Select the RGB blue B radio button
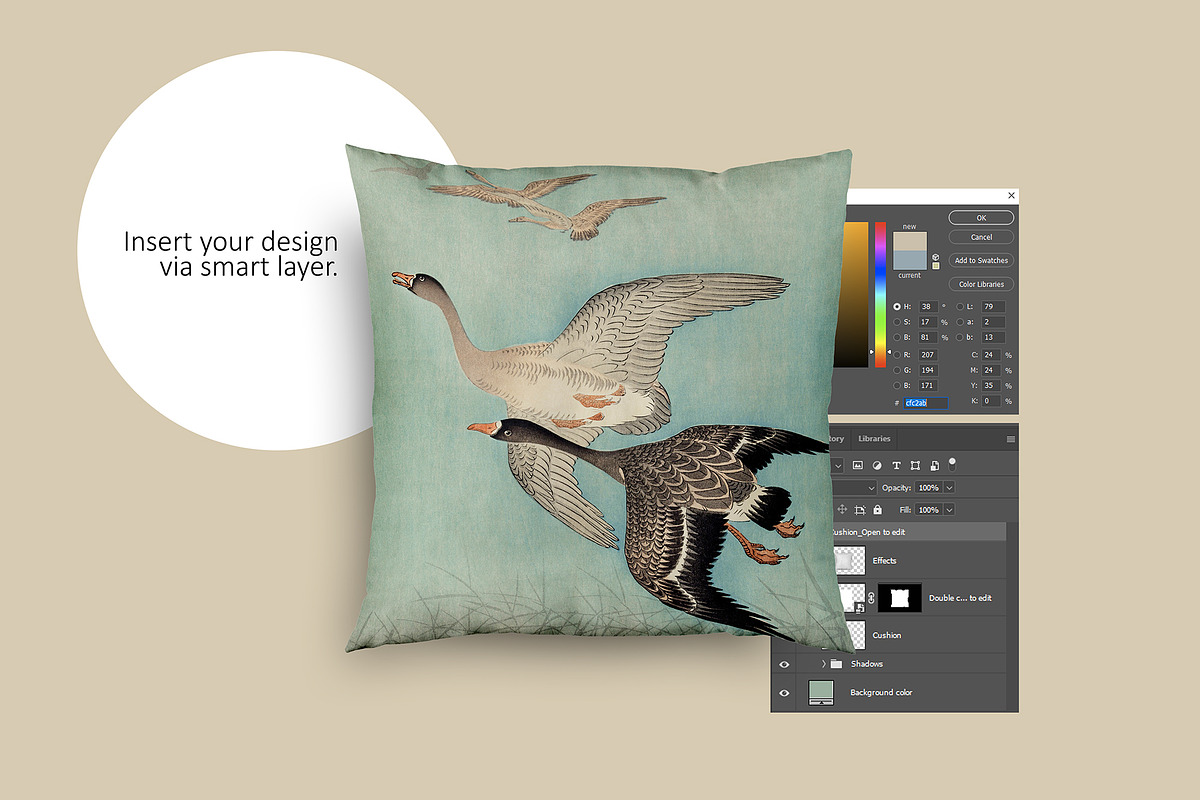Viewport: 1200px width, 800px height. coord(897,386)
